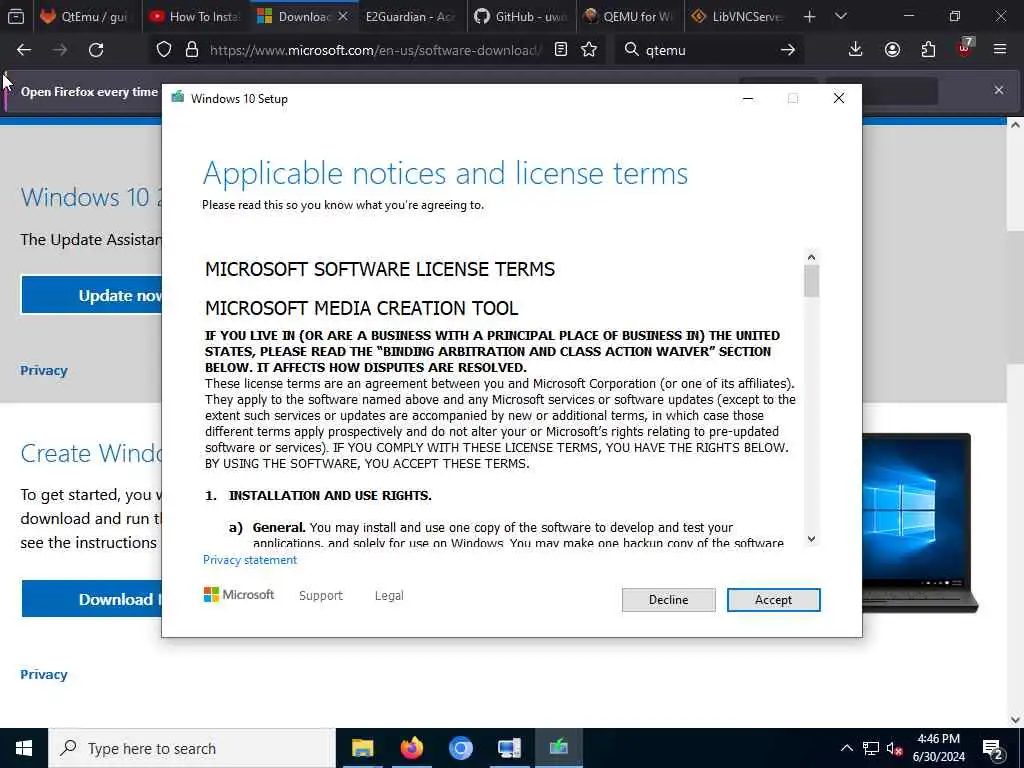This screenshot has height=768, width=1024.
Task: Click the network tray icon
Action: pyautogui.click(x=871, y=748)
